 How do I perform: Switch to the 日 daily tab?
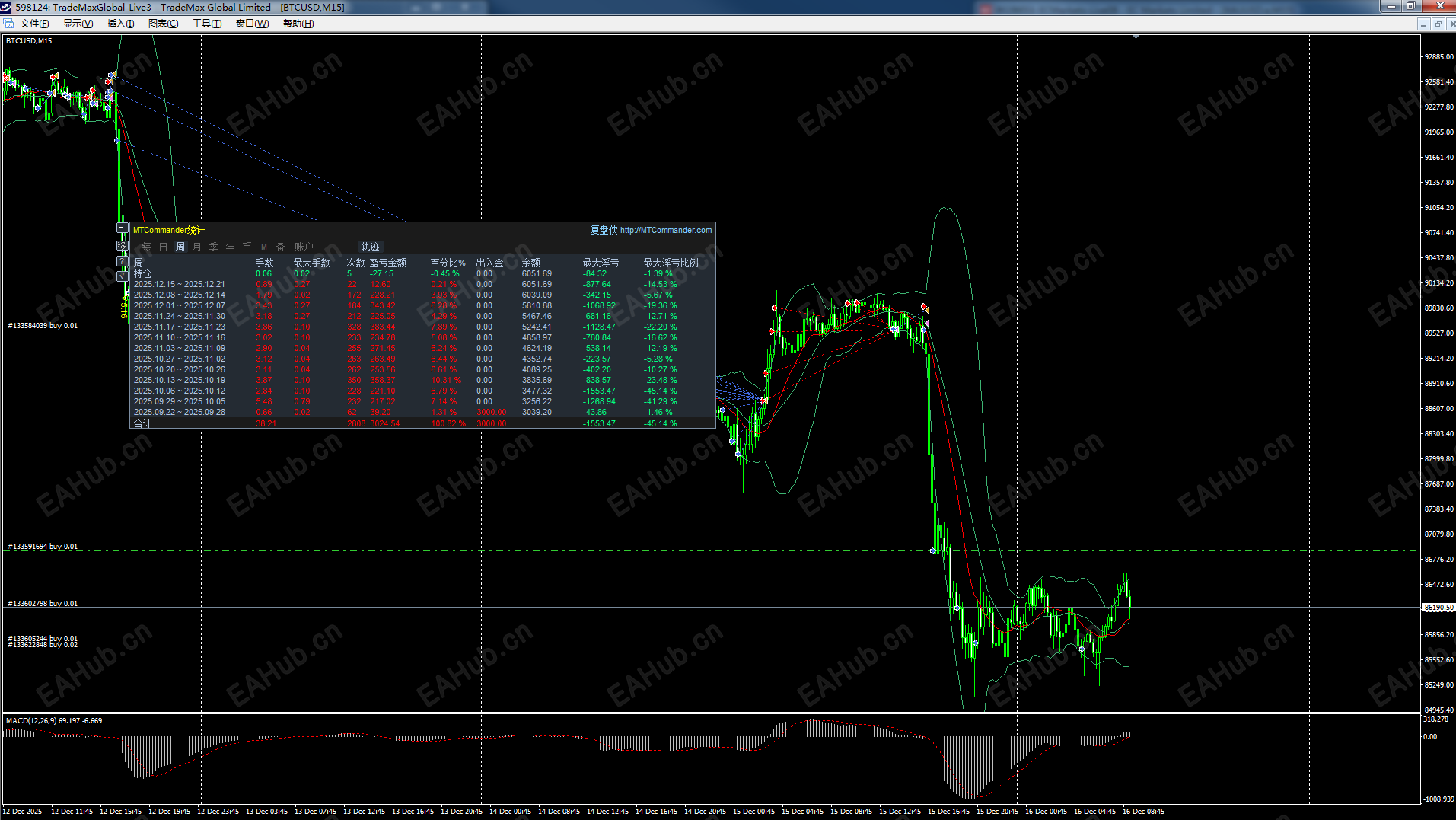point(163,247)
